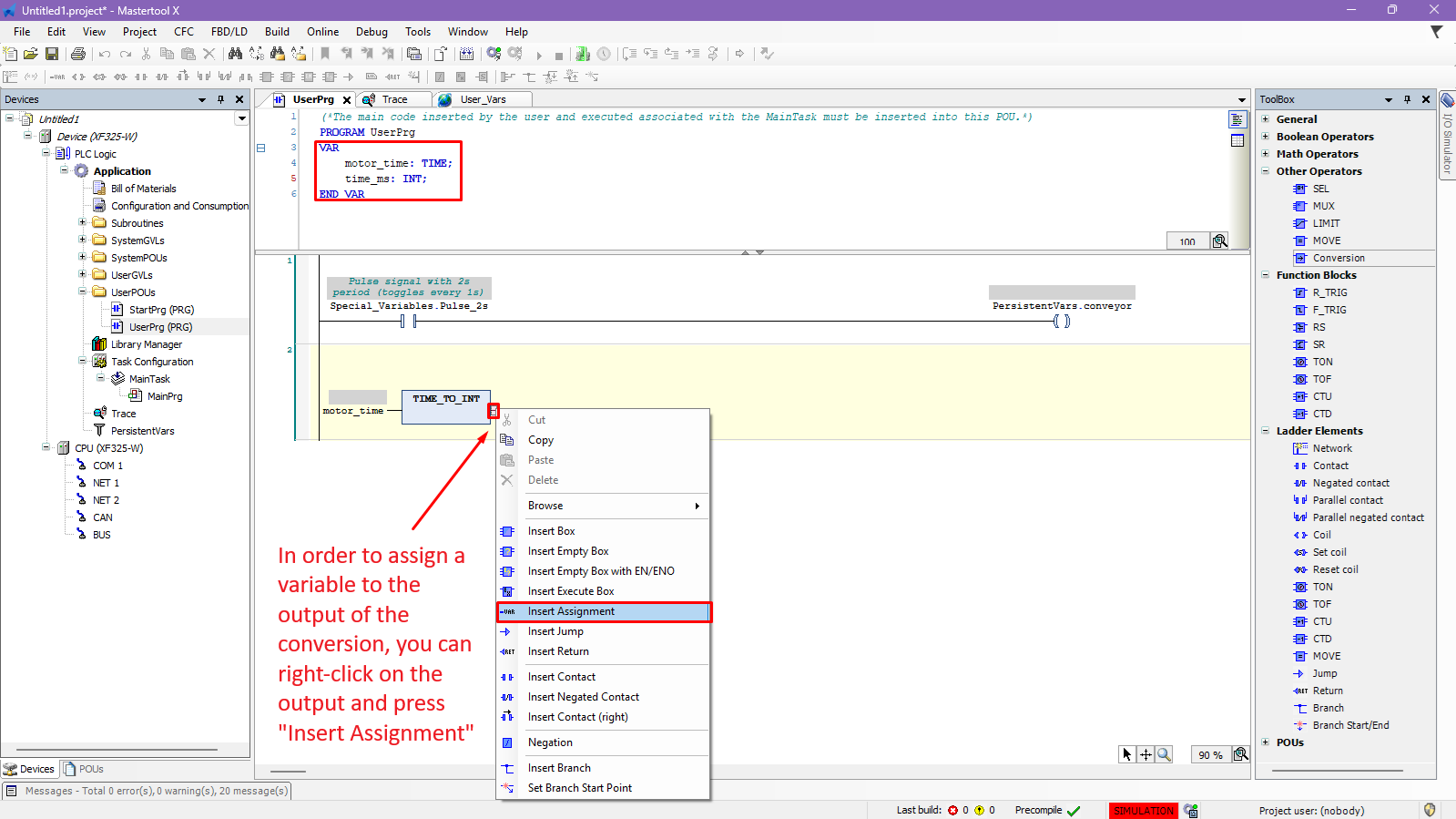Select R_TRIG in Function Blocks
The height and width of the screenshot is (819, 1456).
[x=1329, y=292]
